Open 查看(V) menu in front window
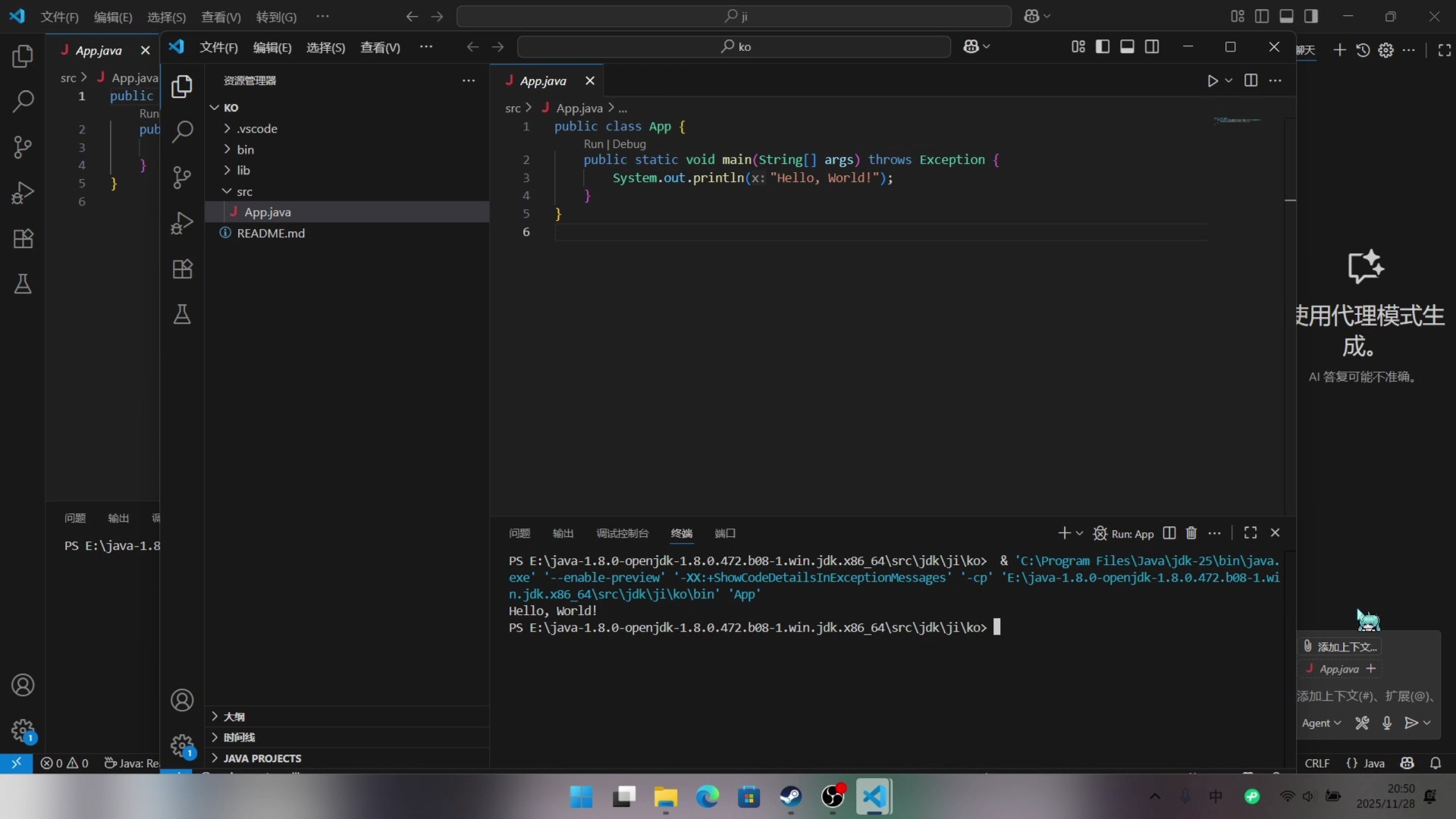 (x=380, y=48)
